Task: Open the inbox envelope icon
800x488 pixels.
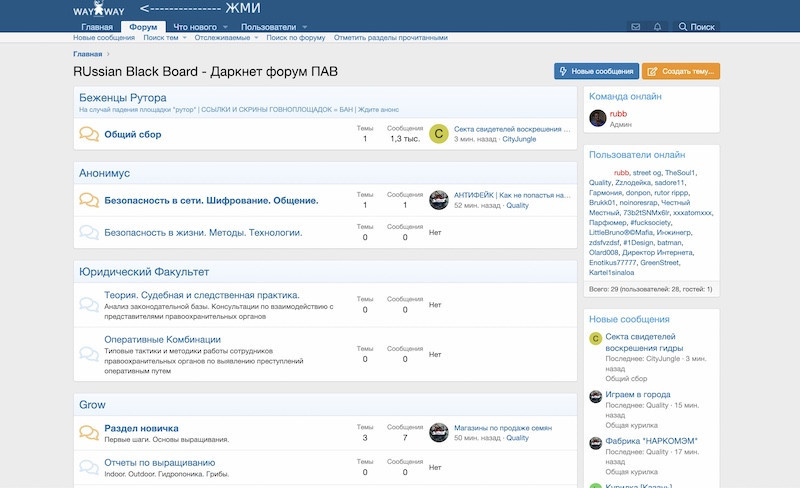Action: 635,27
